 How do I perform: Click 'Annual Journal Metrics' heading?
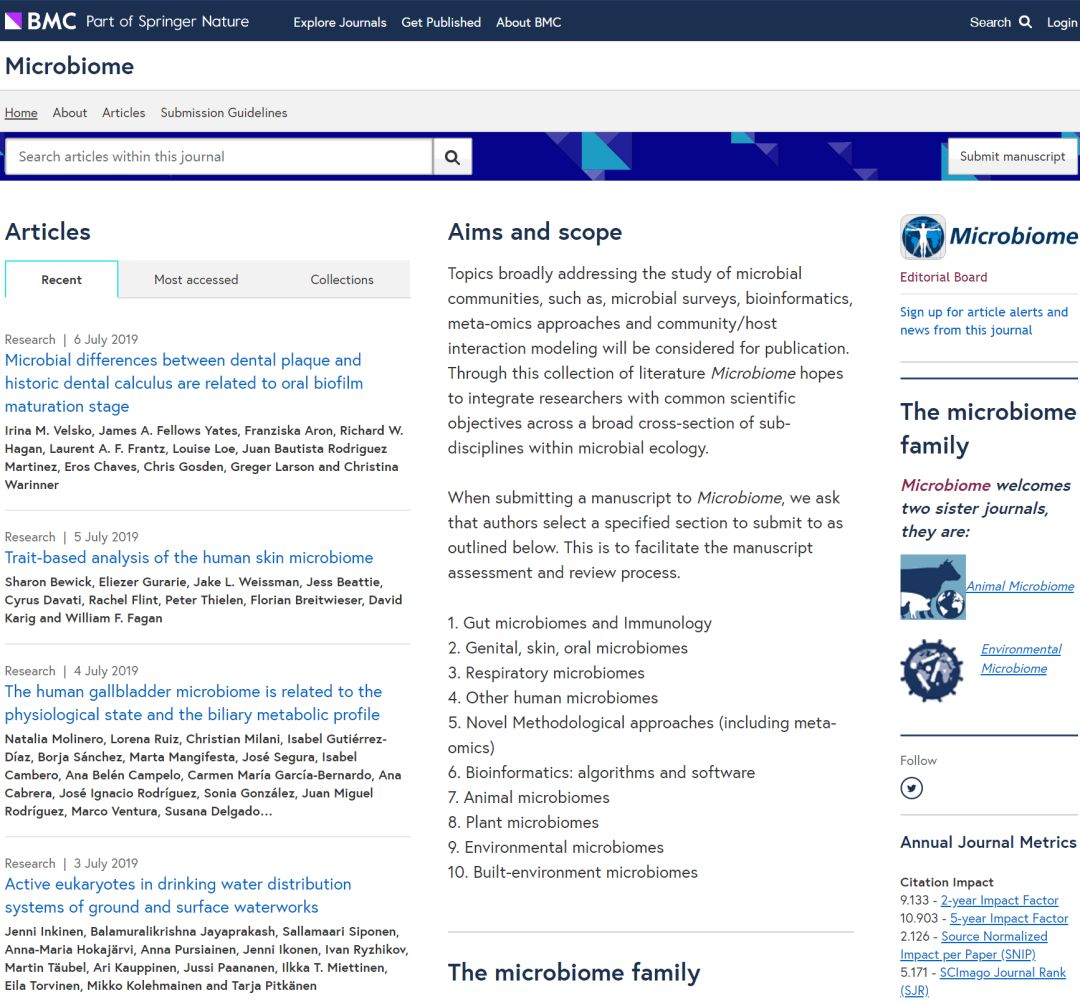pyautogui.click(x=988, y=842)
